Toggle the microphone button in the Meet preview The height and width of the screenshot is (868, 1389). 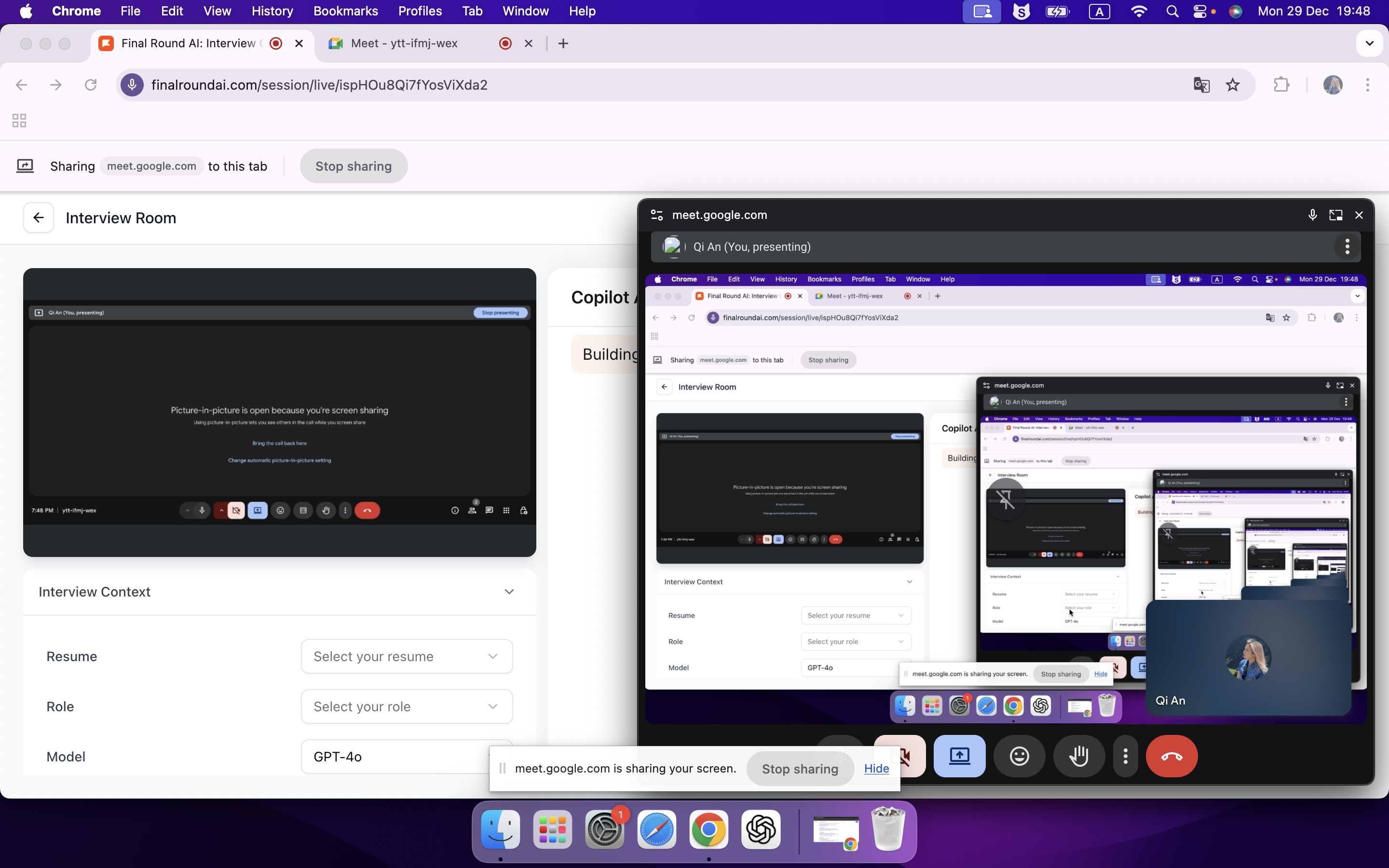pos(202,510)
